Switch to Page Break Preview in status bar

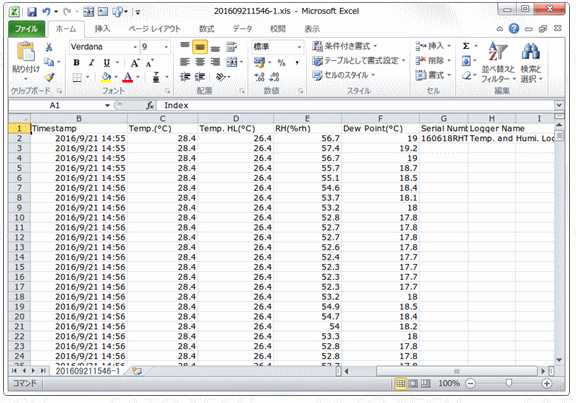pos(425,384)
